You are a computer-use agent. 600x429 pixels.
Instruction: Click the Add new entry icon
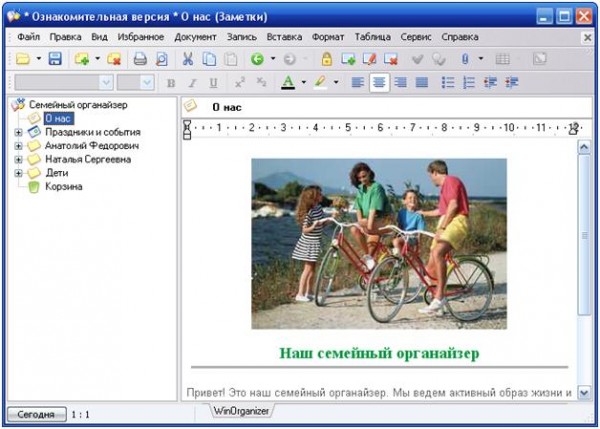point(82,59)
